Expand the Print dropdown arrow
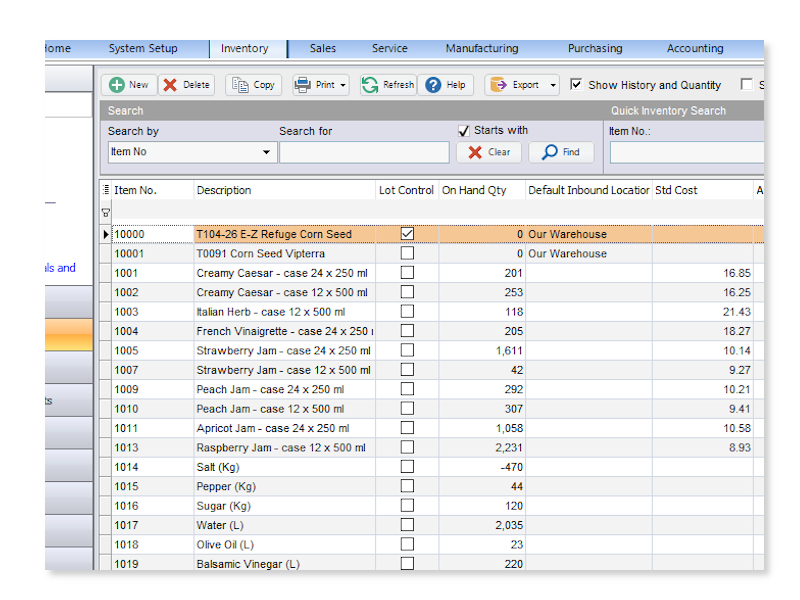 [x=343, y=86]
